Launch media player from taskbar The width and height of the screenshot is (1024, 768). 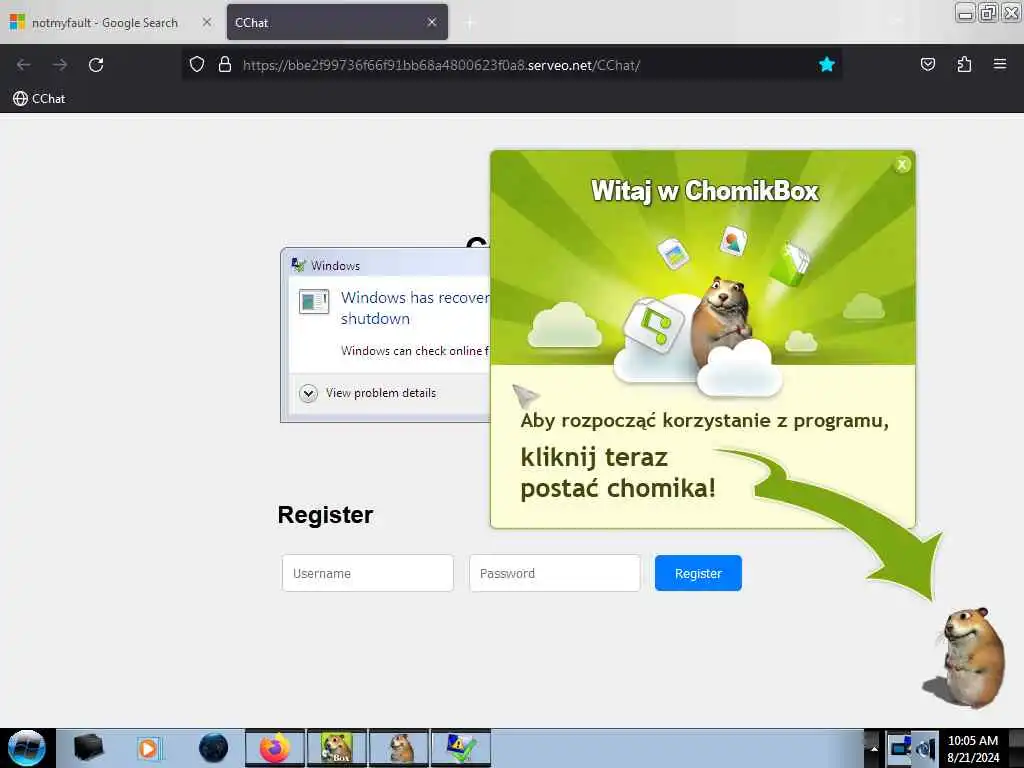click(x=150, y=748)
